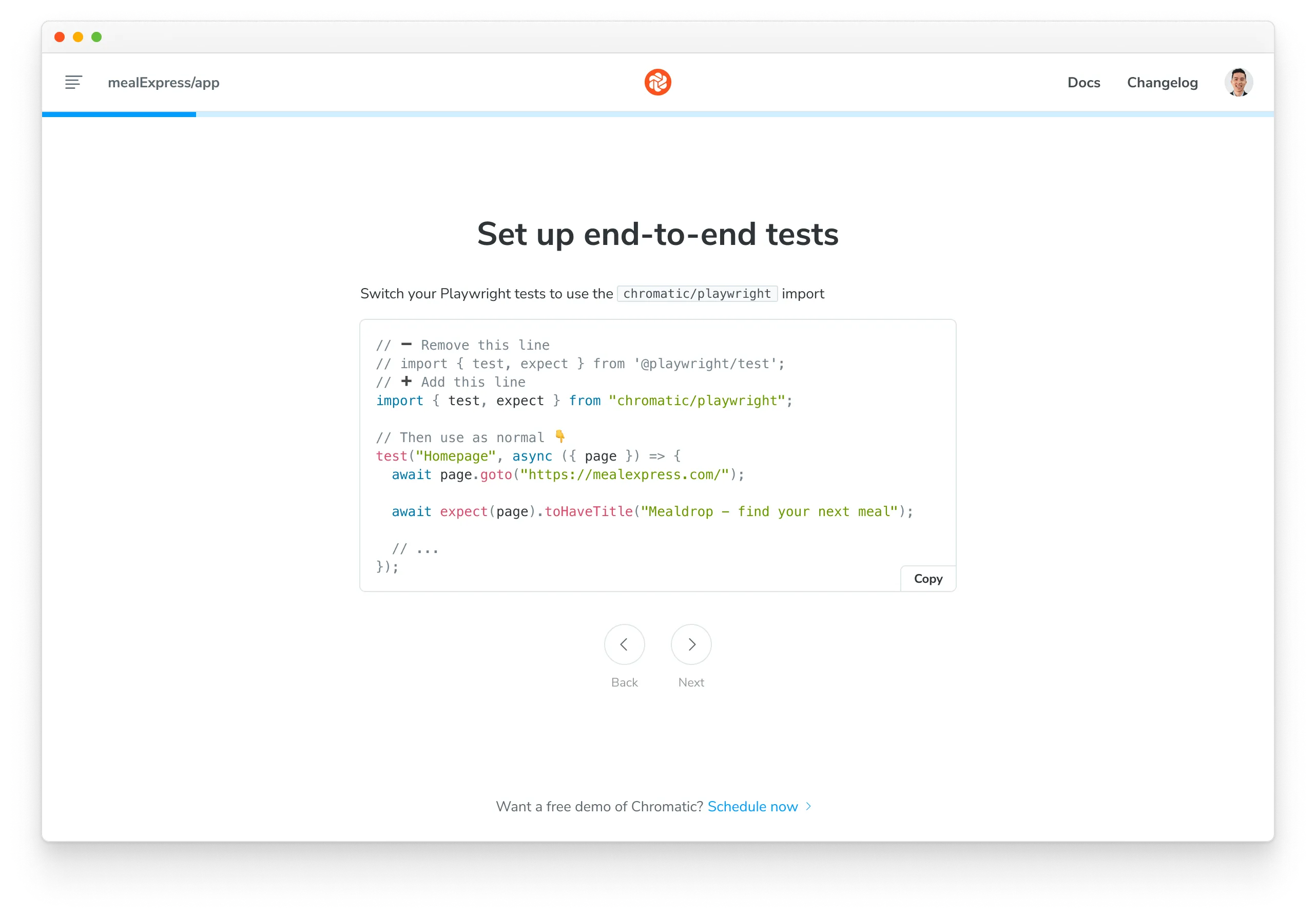Click the red close window button
Viewport: 1316px width, 914px height.
(60, 37)
